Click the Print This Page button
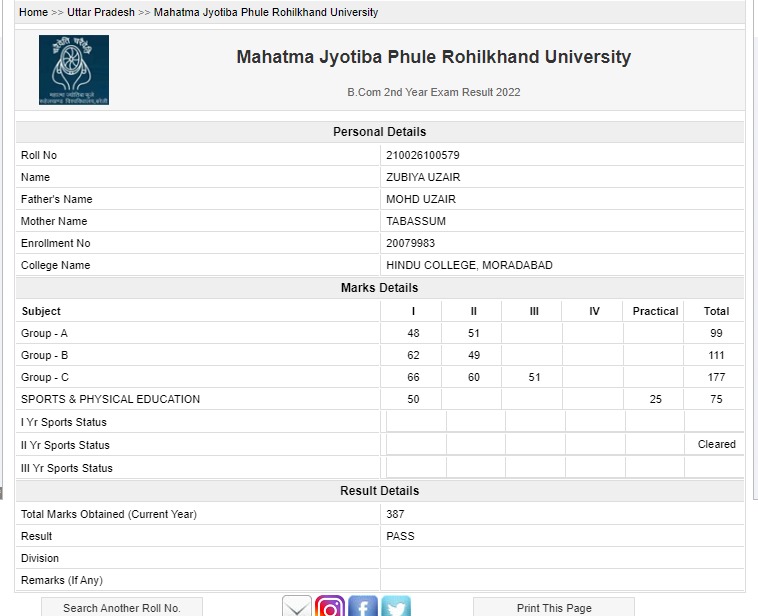This screenshot has height=616, width=758. point(554,608)
